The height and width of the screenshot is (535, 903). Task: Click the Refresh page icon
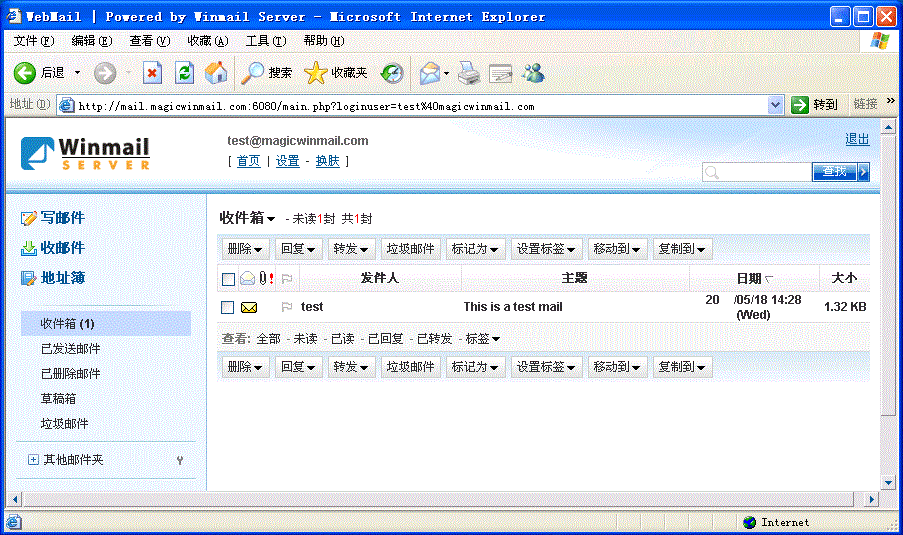184,73
